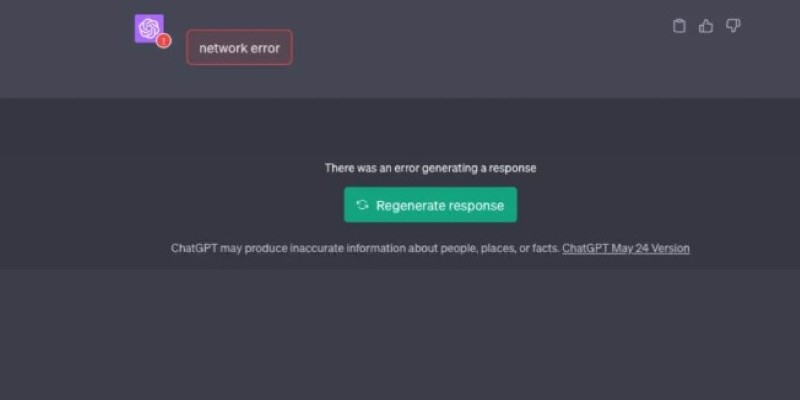Click the underlined version release notes link
The height and width of the screenshot is (400, 800).
pyautogui.click(x=626, y=248)
